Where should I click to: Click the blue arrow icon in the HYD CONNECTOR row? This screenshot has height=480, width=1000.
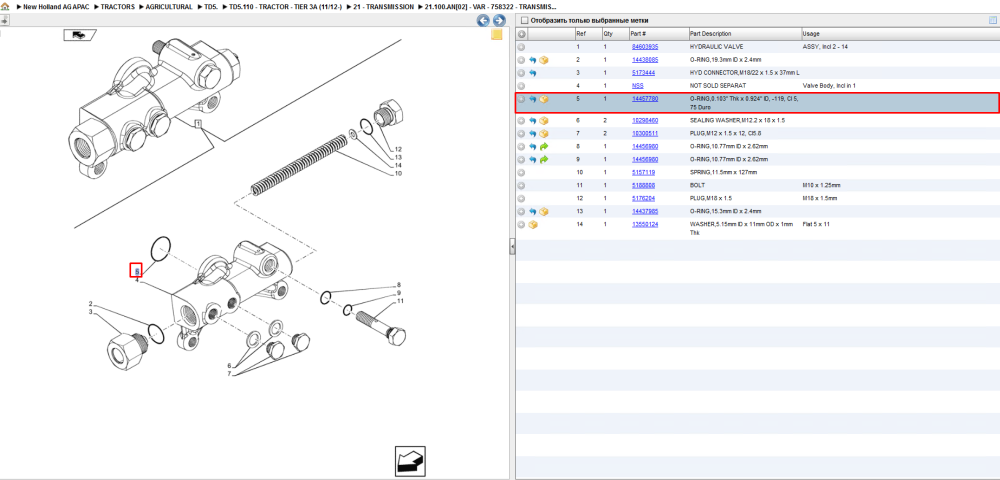(x=533, y=73)
